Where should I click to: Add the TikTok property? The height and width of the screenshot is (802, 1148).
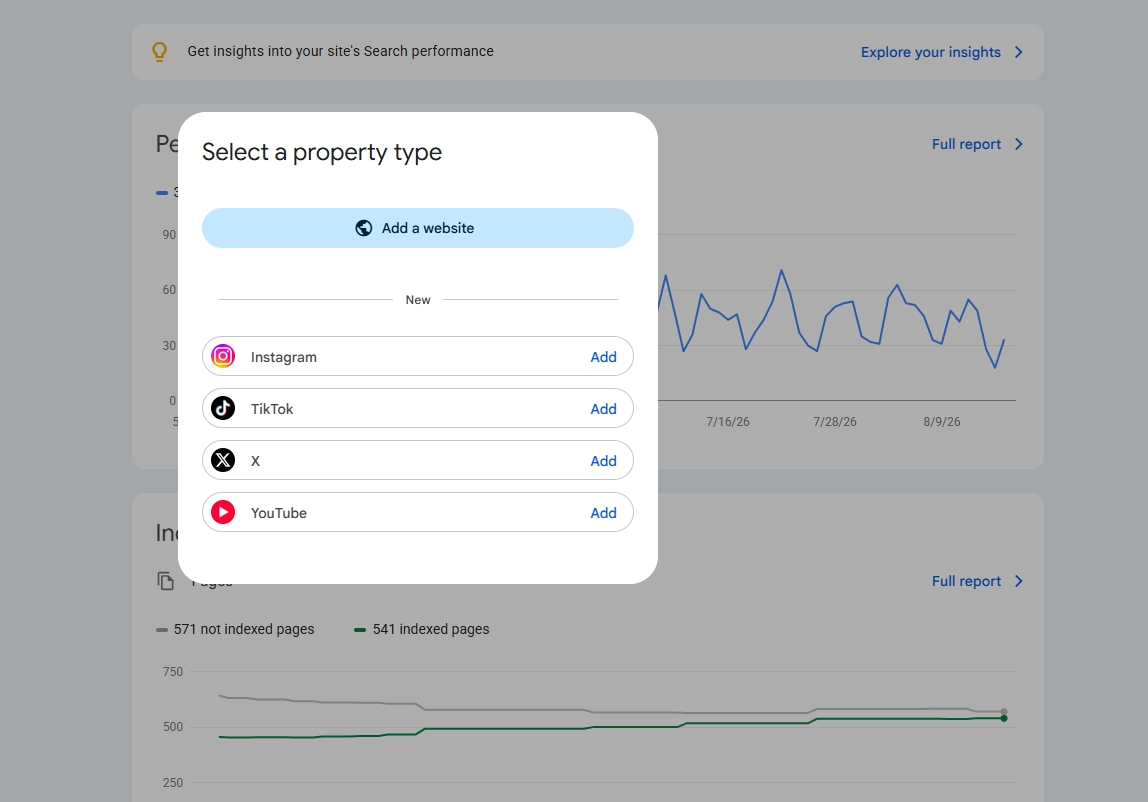[x=603, y=409]
